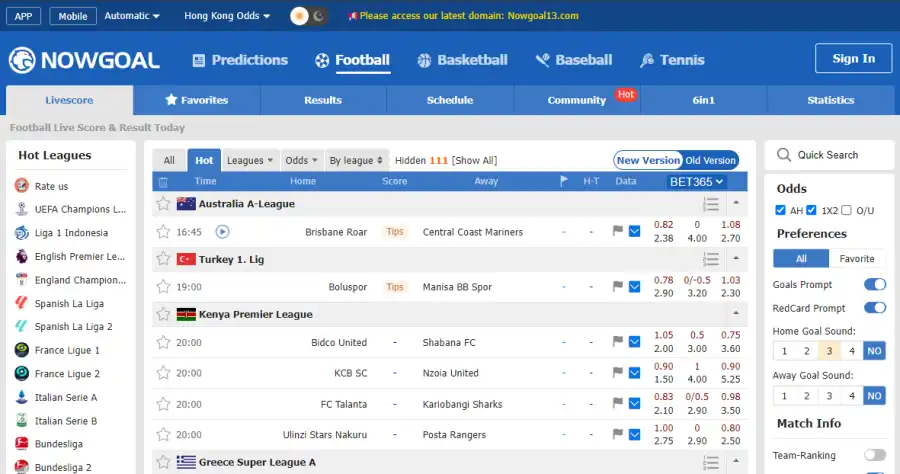This screenshot has width=900, height=474.
Task: Star the Bidco United match
Action: [x=163, y=342]
